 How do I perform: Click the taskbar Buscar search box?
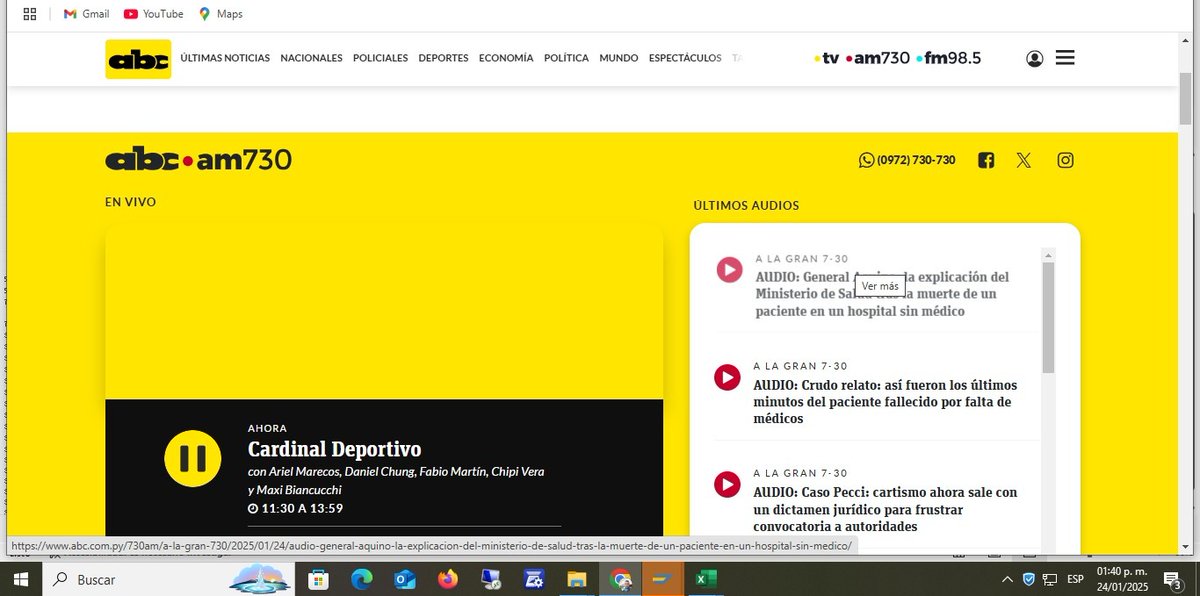(x=168, y=579)
